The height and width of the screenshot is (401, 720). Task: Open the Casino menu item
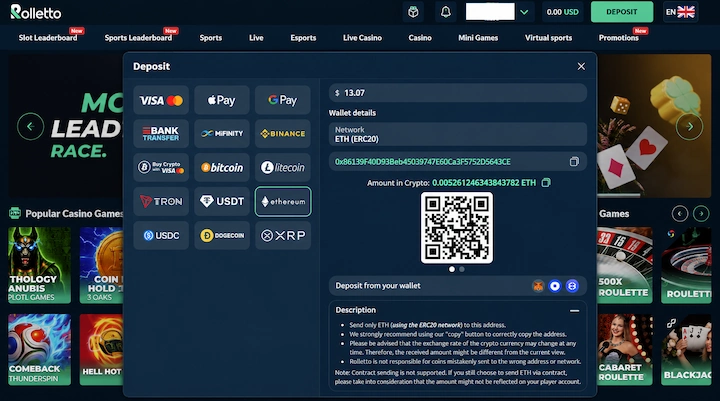420,38
